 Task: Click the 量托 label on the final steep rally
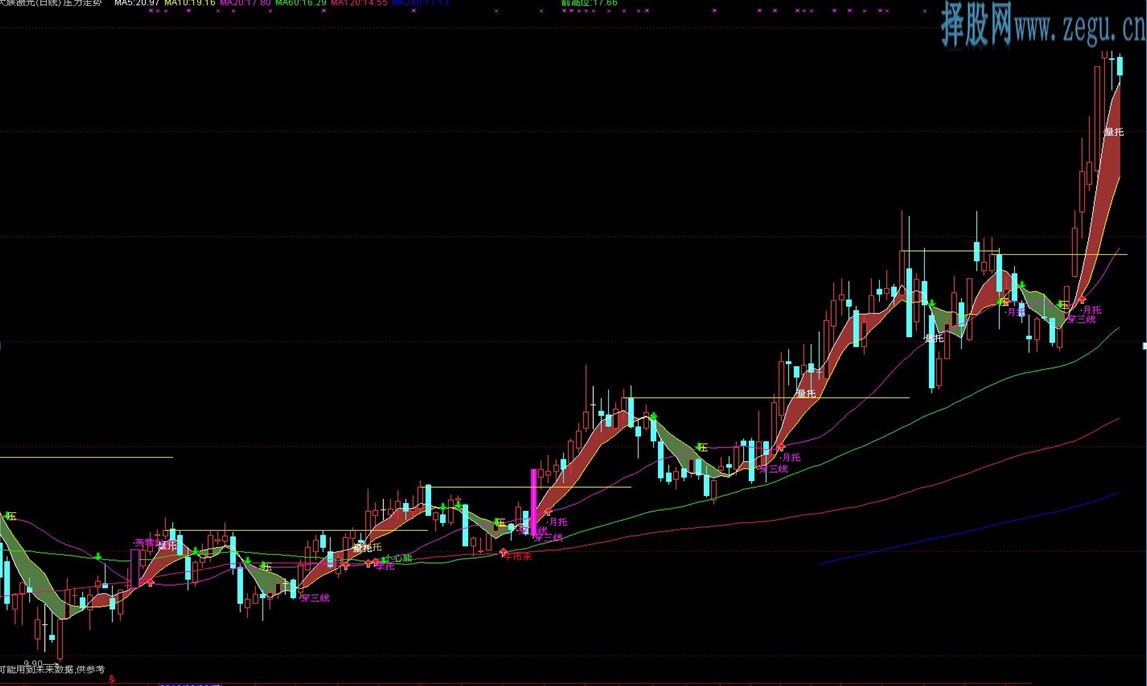(1113, 132)
